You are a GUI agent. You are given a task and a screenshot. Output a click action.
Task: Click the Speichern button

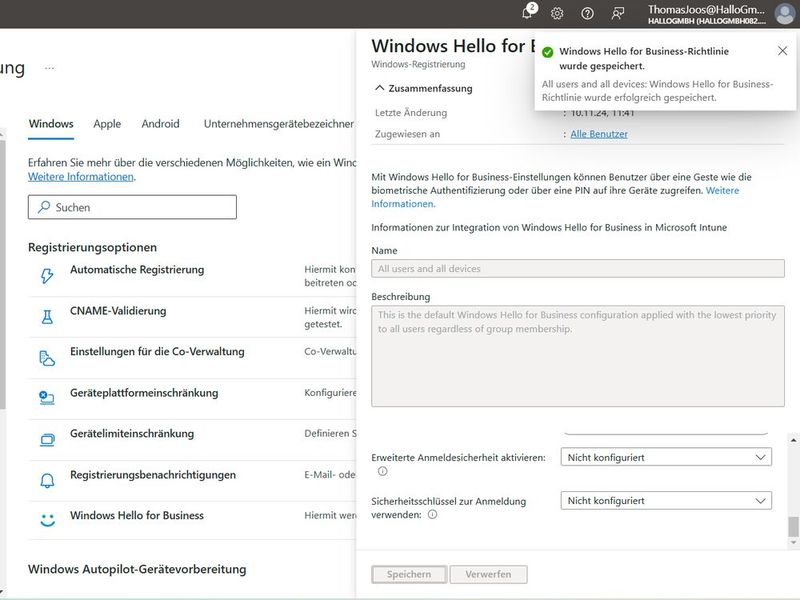407,574
